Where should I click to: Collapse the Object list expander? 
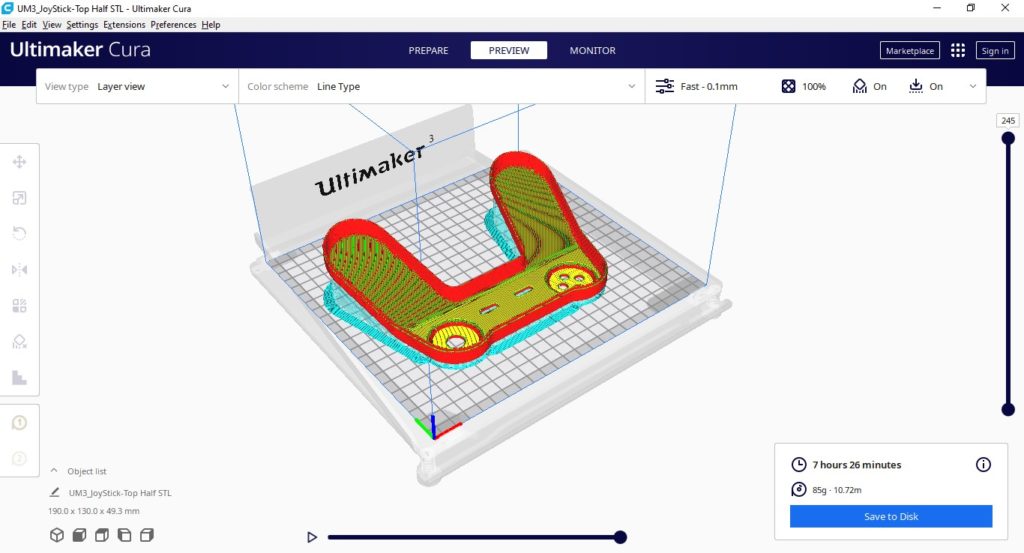(x=54, y=471)
